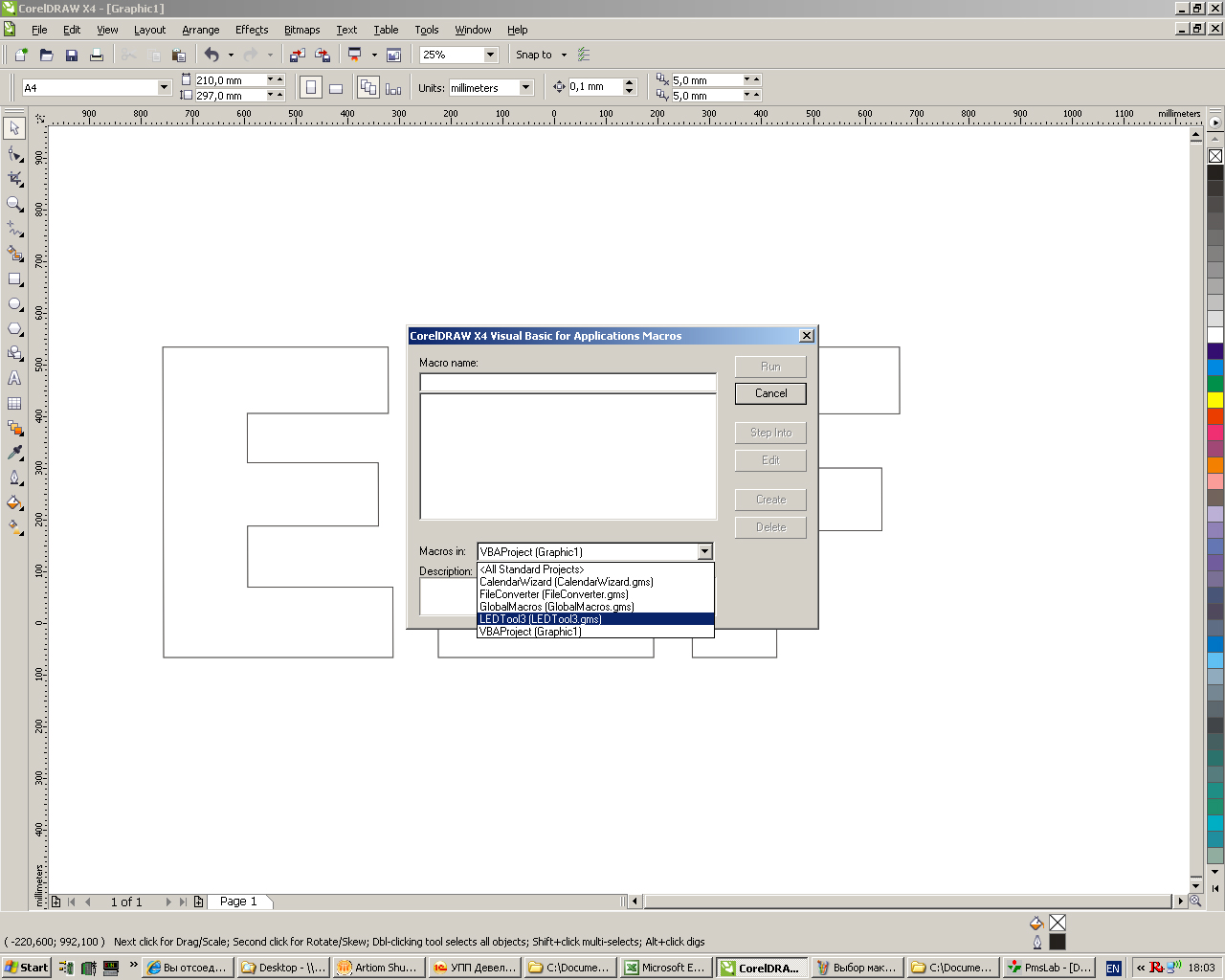Viewport: 1225px width, 980px height.
Task: Click the Export icon in toolbar
Action: (323, 55)
